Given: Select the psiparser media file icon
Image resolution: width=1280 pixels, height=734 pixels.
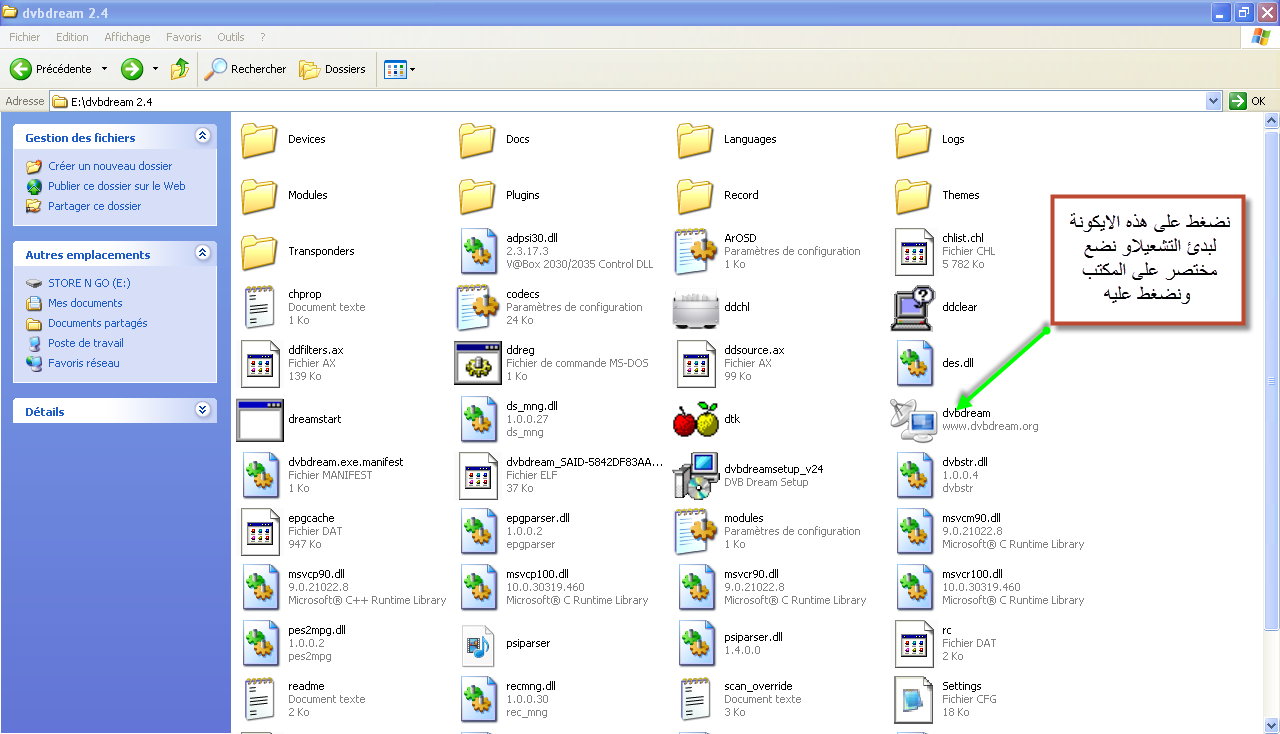Looking at the screenshot, I should point(478,644).
